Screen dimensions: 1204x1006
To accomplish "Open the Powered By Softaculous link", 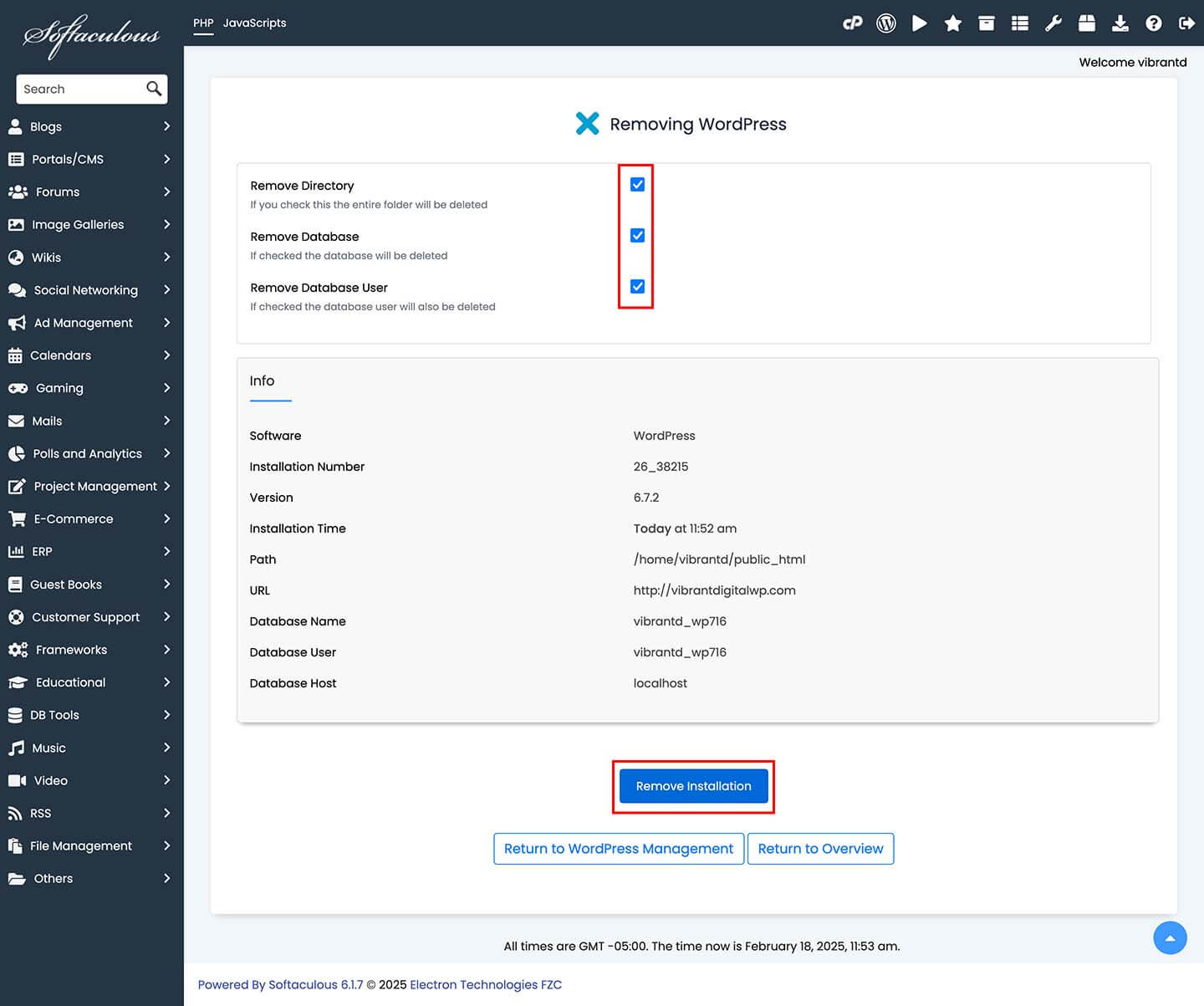I will (280, 984).
